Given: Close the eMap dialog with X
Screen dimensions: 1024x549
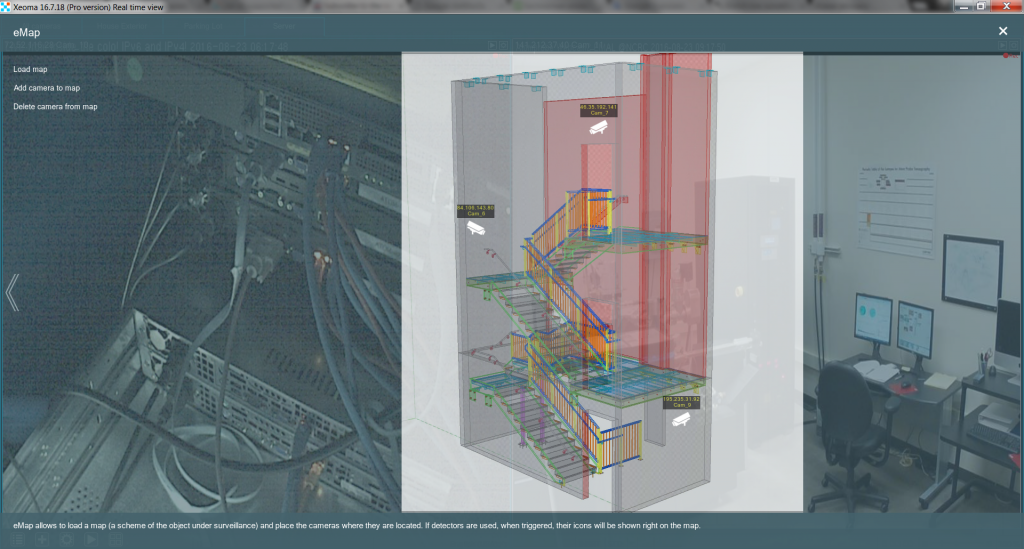Looking at the screenshot, I should click(1003, 31).
